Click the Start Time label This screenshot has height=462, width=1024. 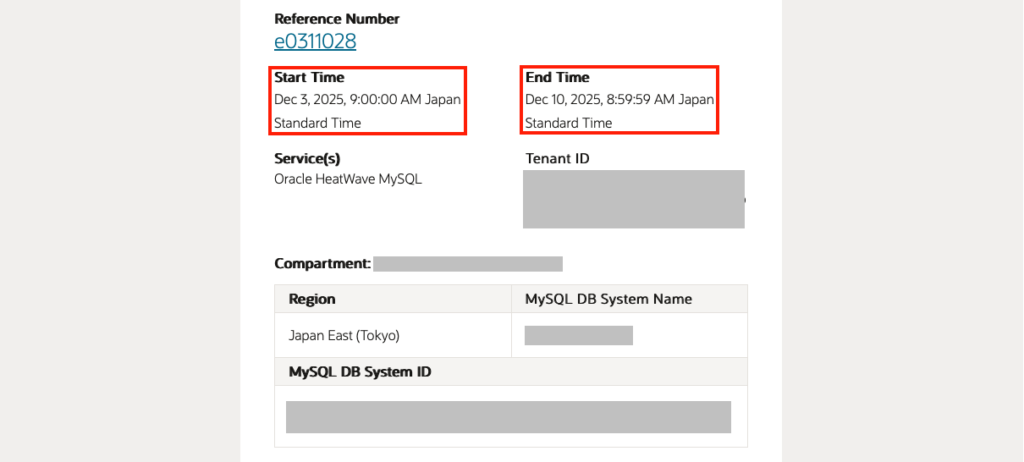tap(308, 77)
